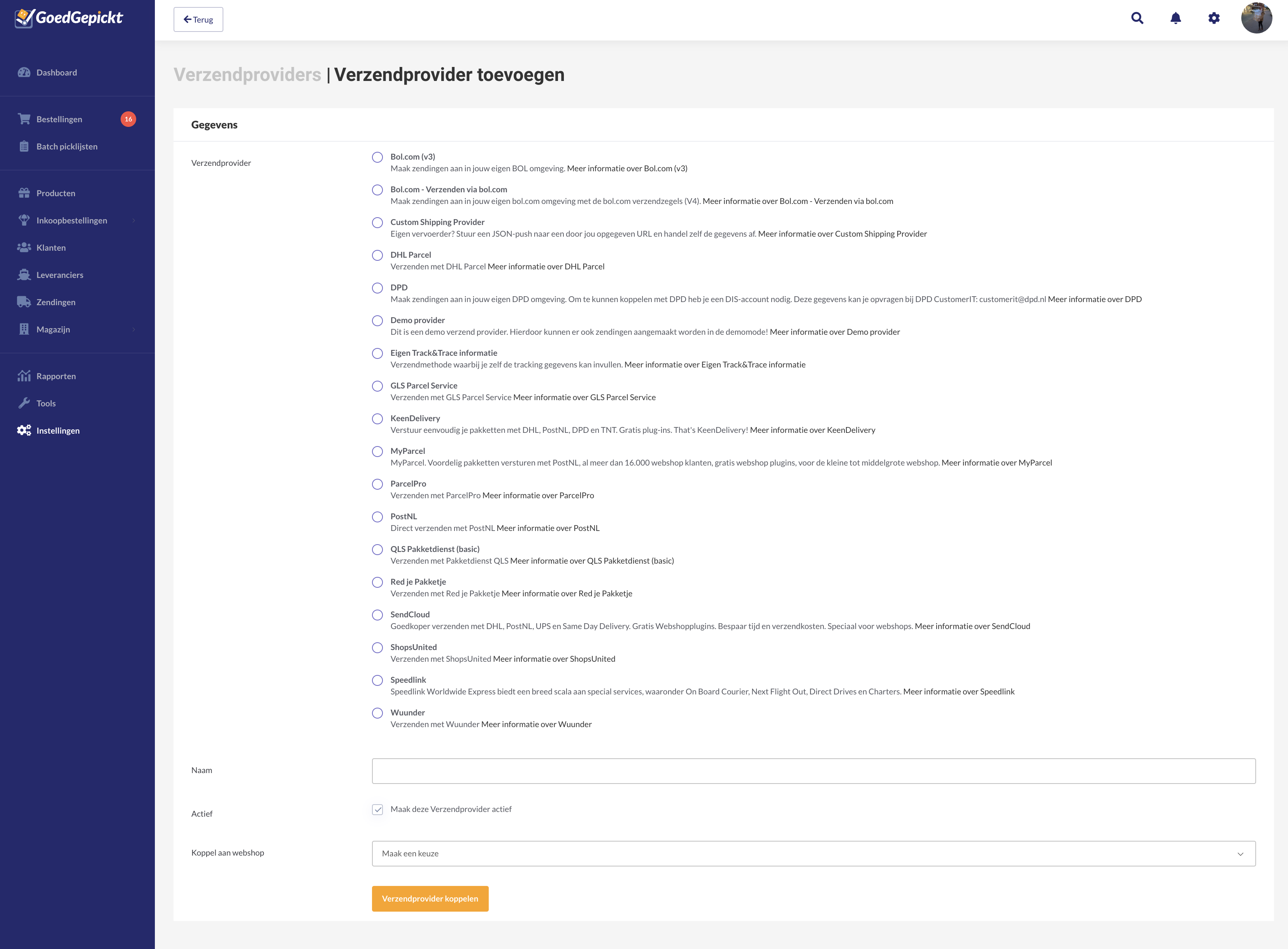The width and height of the screenshot is (1288, 949).
Task: Select the PostNL radio button
Action: point(377,517)
